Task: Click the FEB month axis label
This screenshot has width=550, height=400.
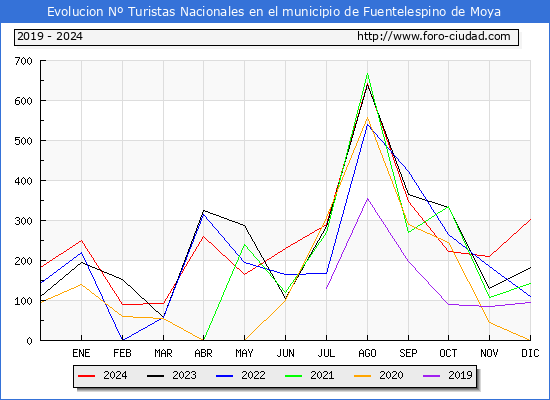Action: 122,353
